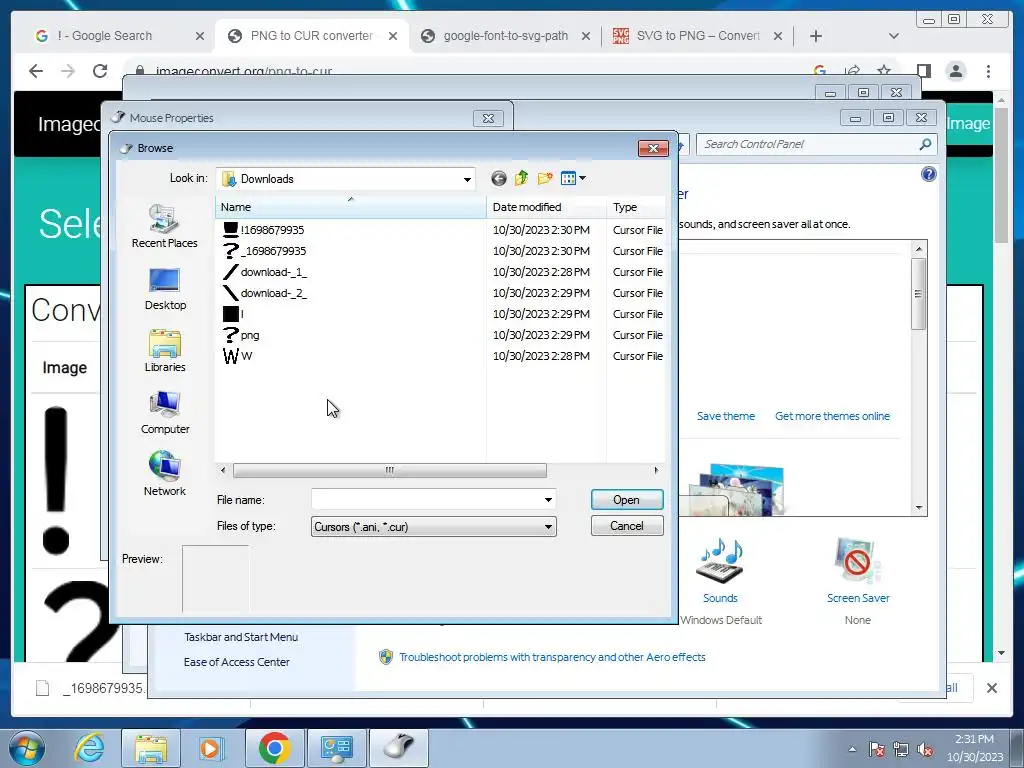Select the download-_1_ cursor file

[264, 272]
